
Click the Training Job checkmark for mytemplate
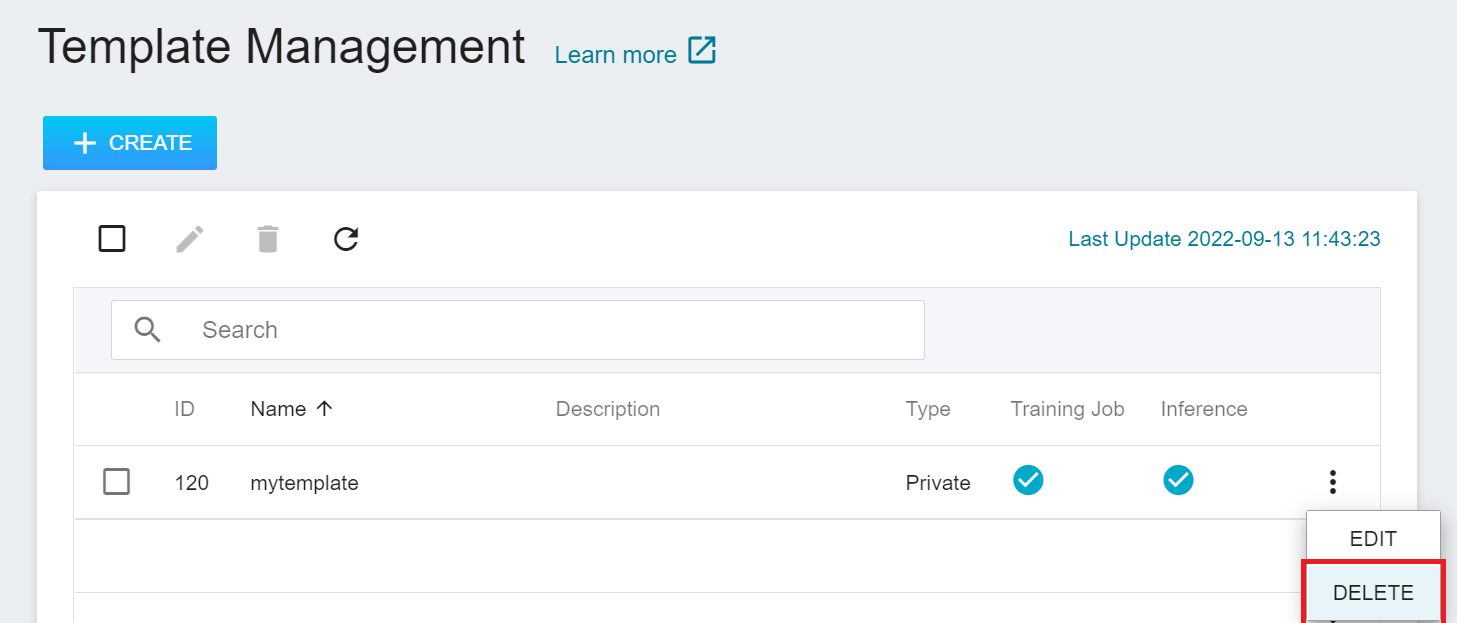pos(1028,481)
